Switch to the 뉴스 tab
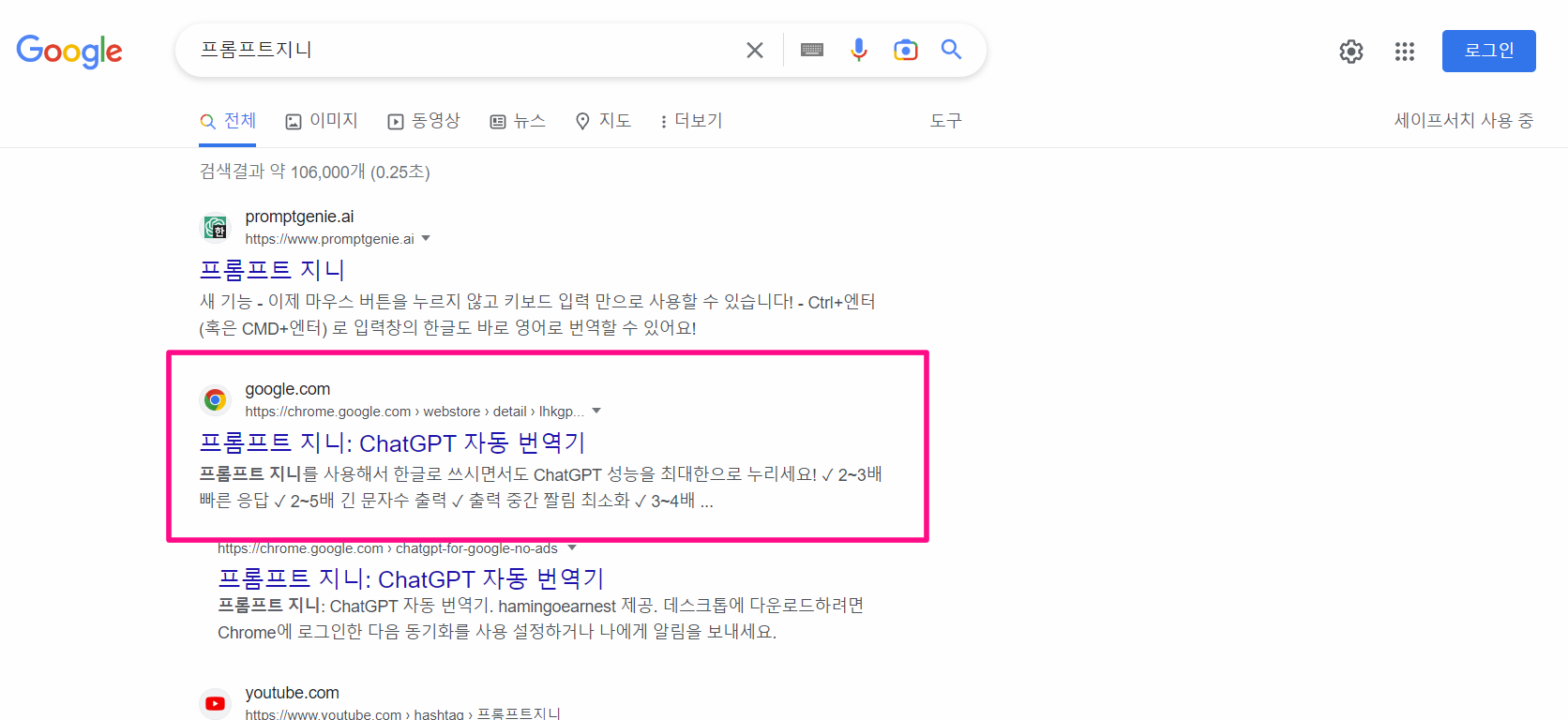 point(518,121)
